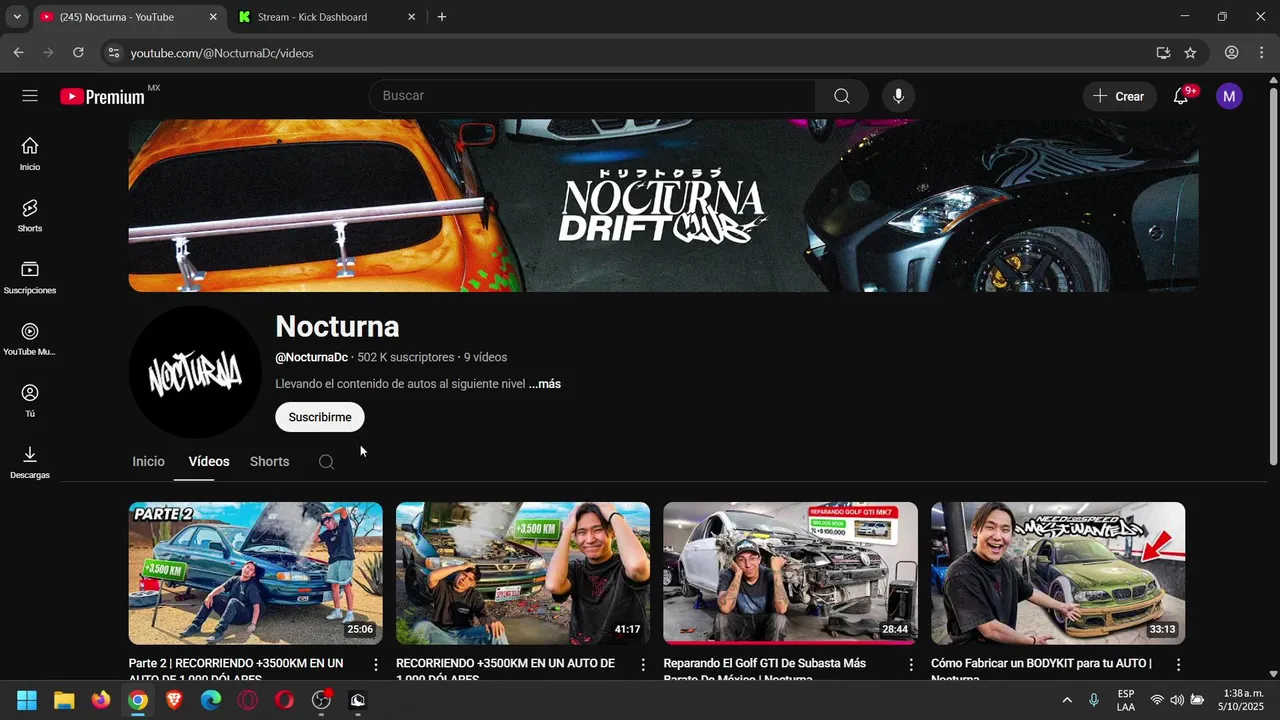Image resolution: width=1280 pixels, height=720 pixels.
Task: Open the taskbar clock and date
Action: pyautogui.click(x=1240, y=700)
